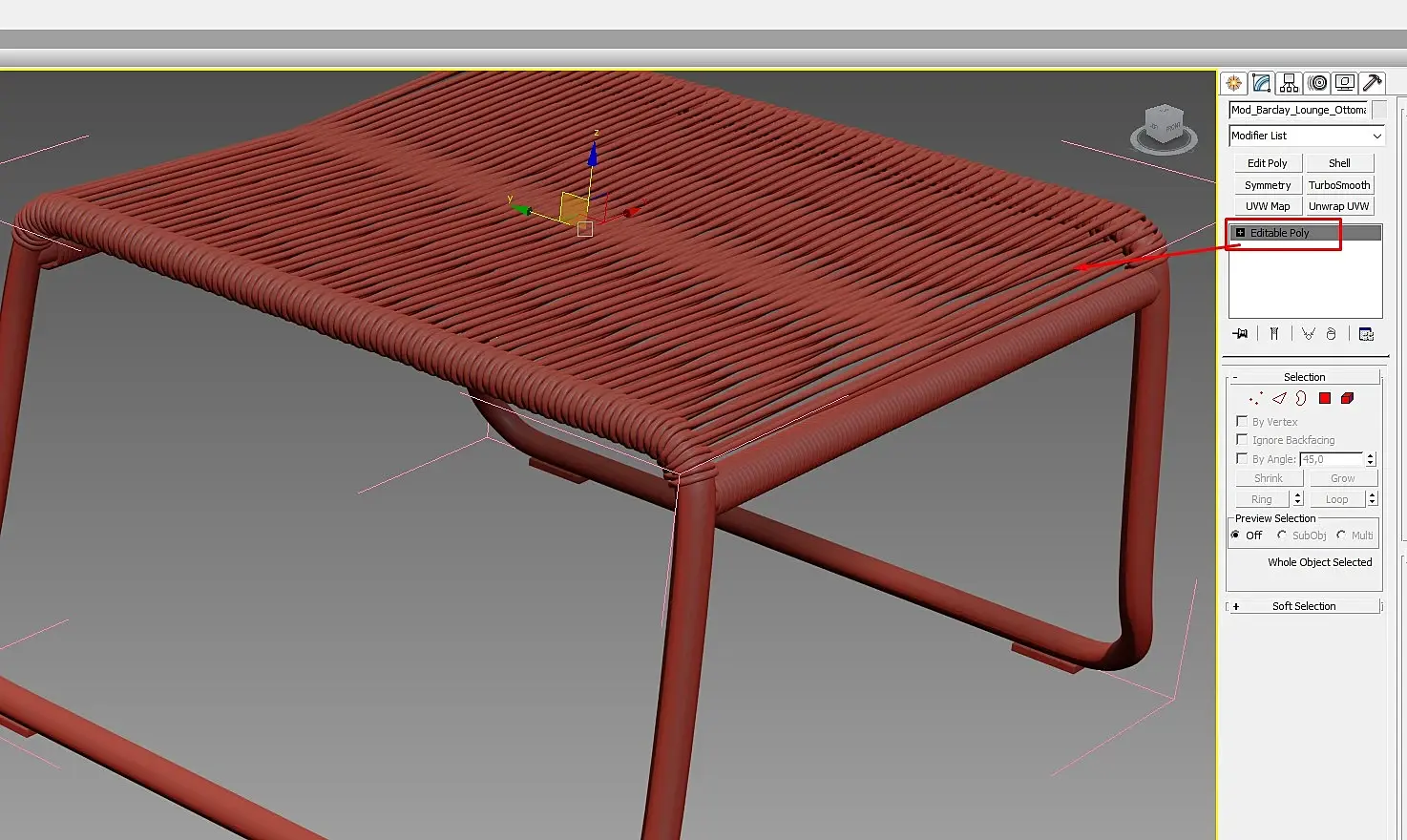Image resolution: width=1407 pixels, height=840 pixels.
Task: Apply the TurboSmooth modifier
Action: pos(1339,185)
